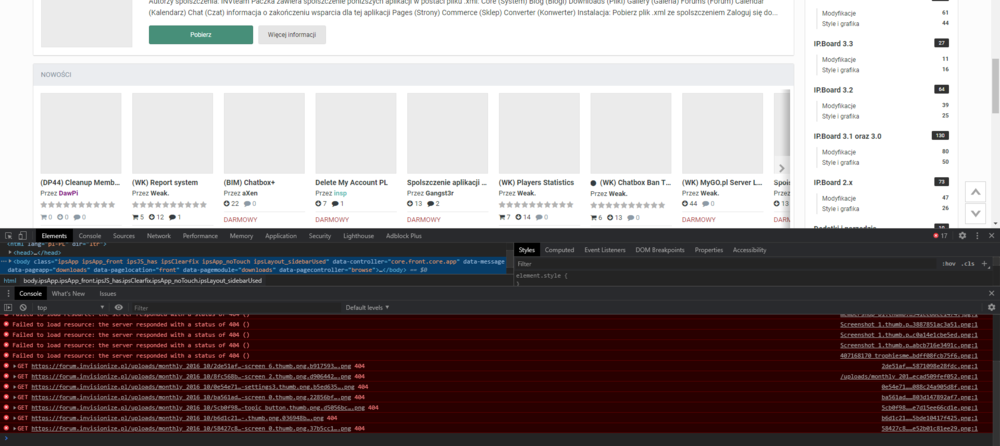1000x446 pixels.
Task: Open the Computed styles tab
Action: click(x=559, y=249)
